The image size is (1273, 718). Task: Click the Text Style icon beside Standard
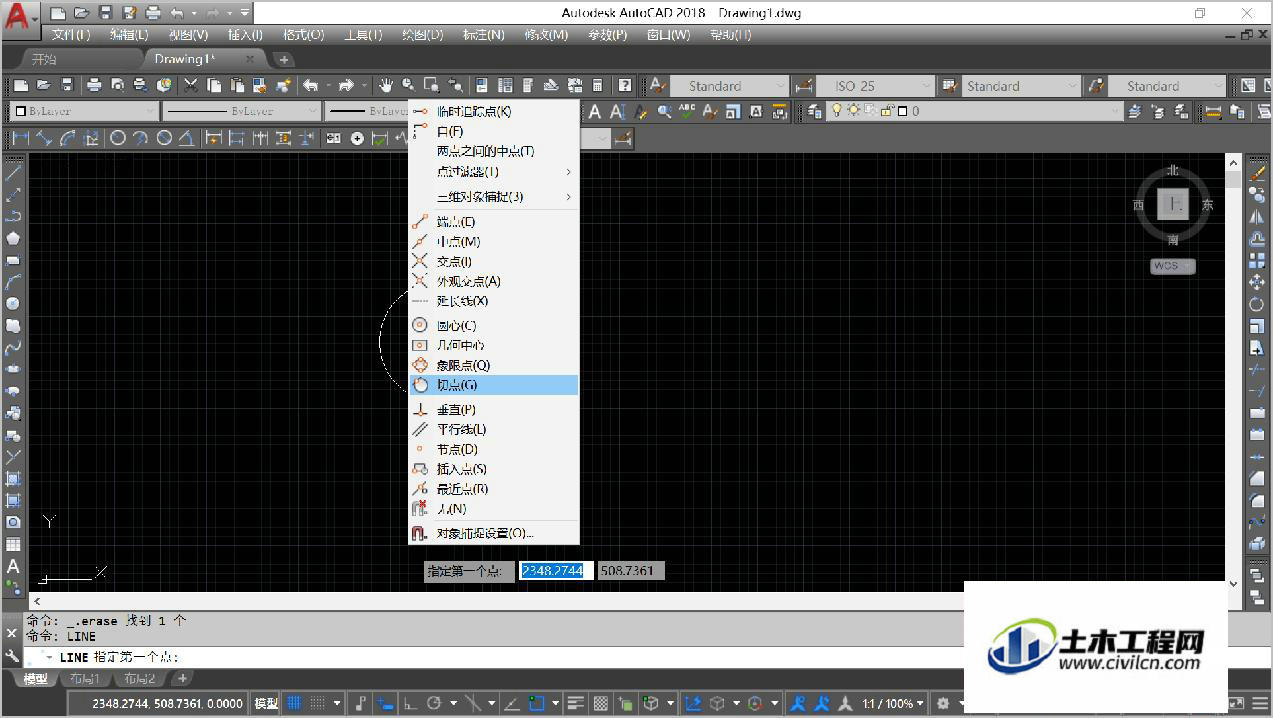click(658, 86)
